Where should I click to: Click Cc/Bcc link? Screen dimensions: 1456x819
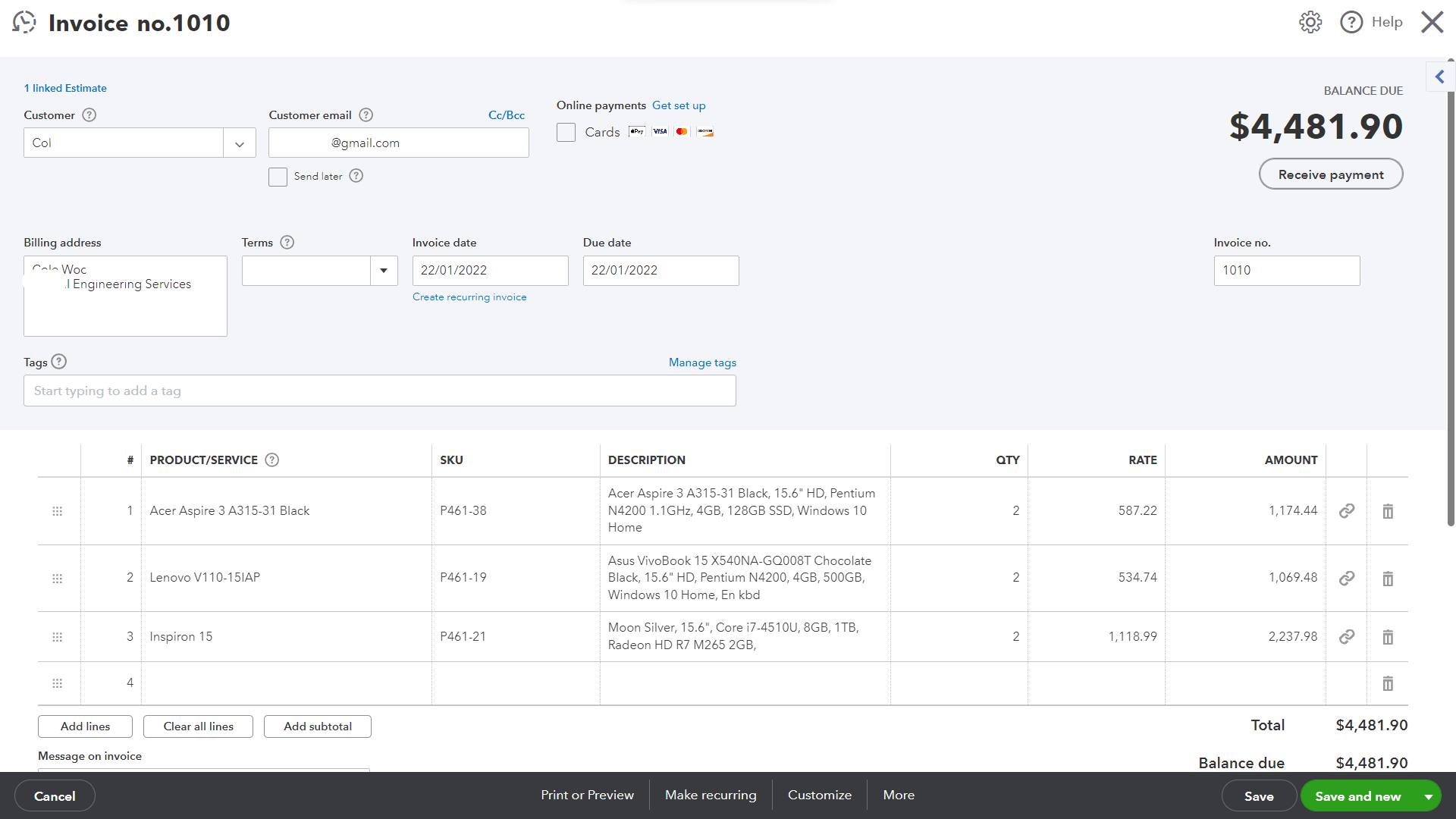pos(507,115)
